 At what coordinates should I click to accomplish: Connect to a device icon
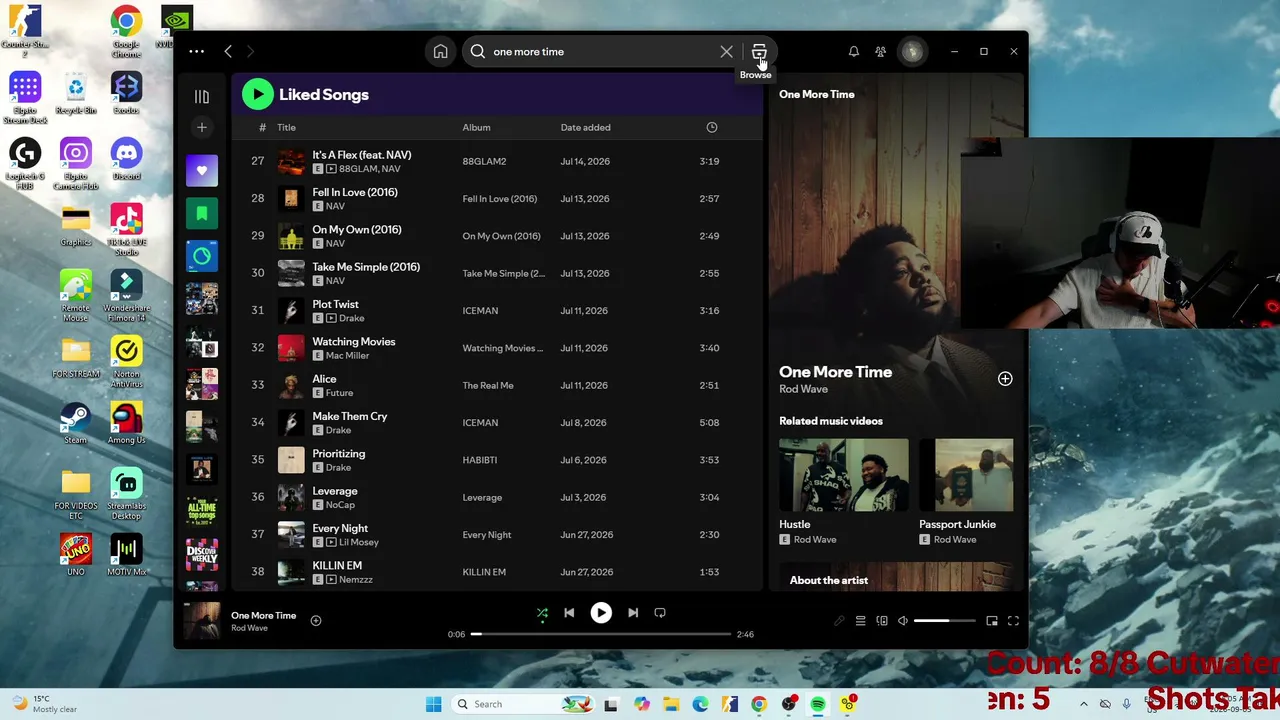tap(882, 621)
